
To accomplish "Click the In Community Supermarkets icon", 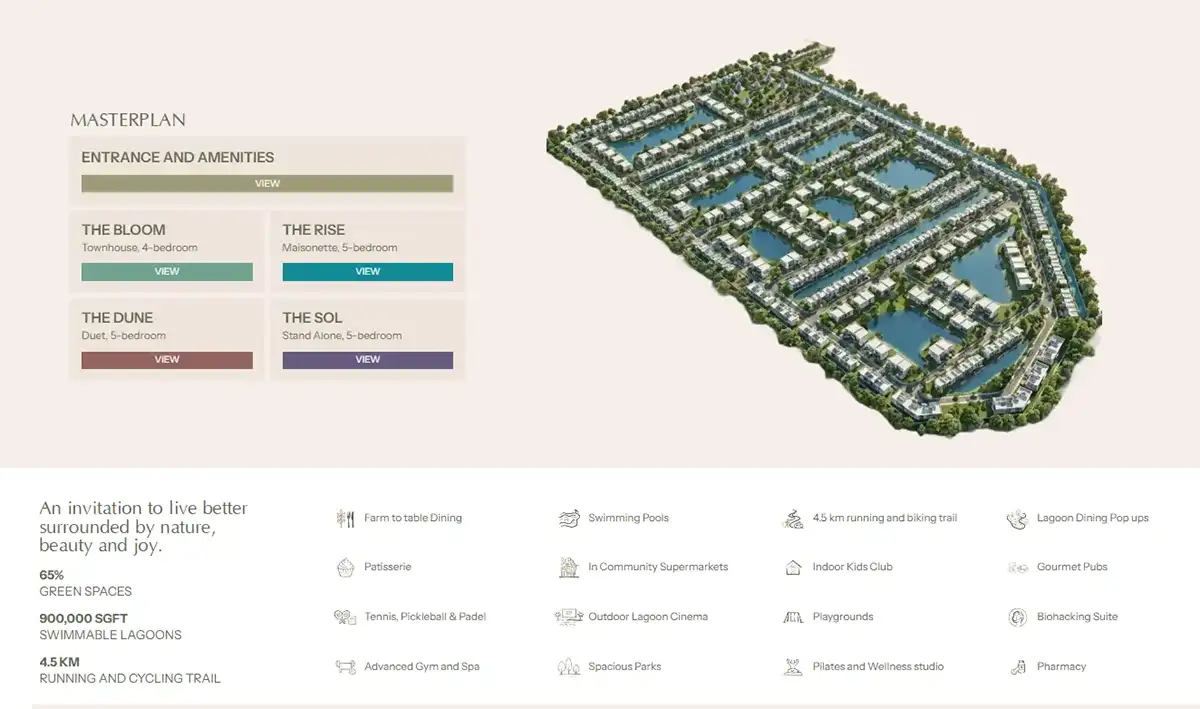I will point(569,567).
